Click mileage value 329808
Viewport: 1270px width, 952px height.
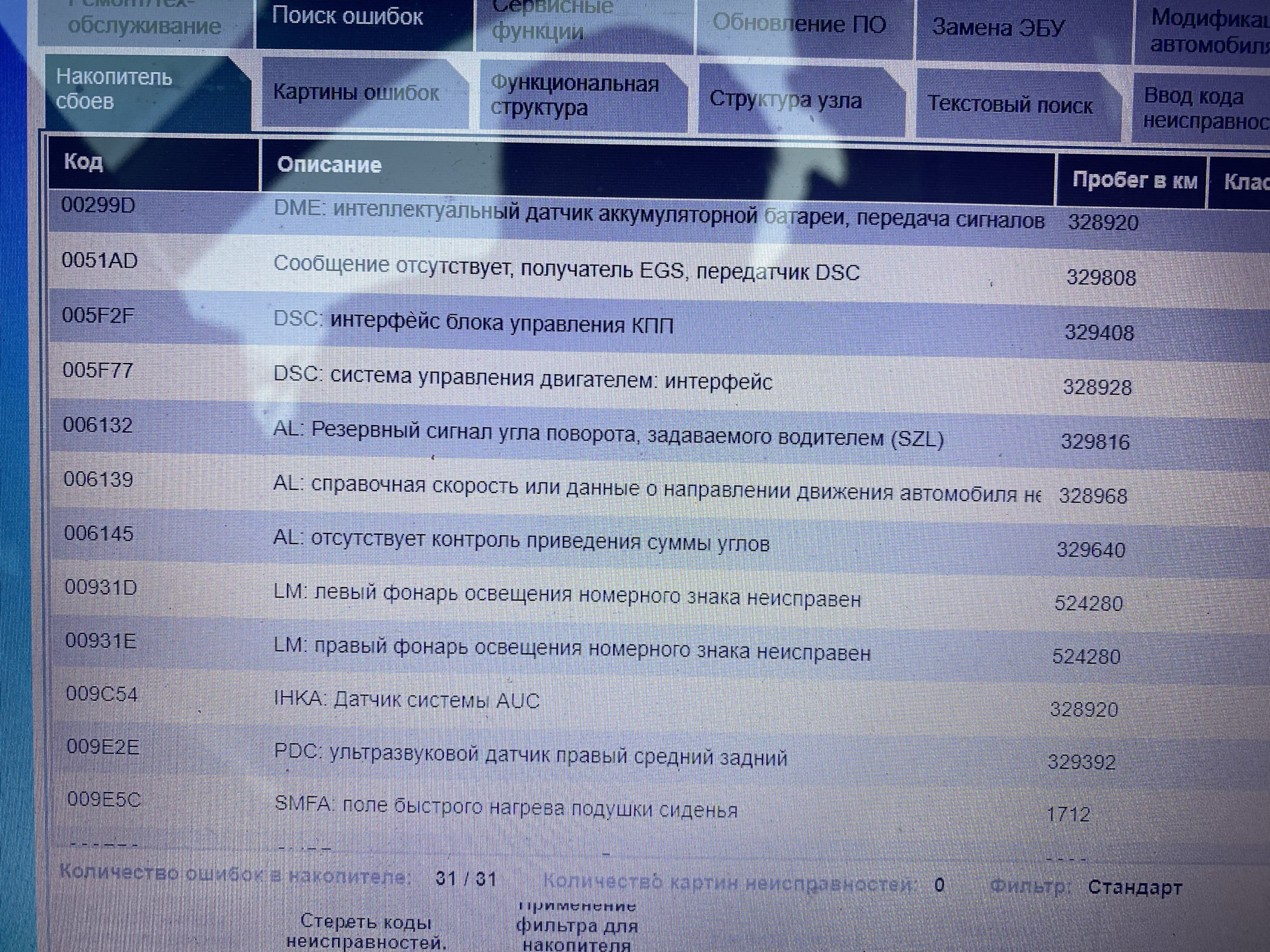[1101, 278]
